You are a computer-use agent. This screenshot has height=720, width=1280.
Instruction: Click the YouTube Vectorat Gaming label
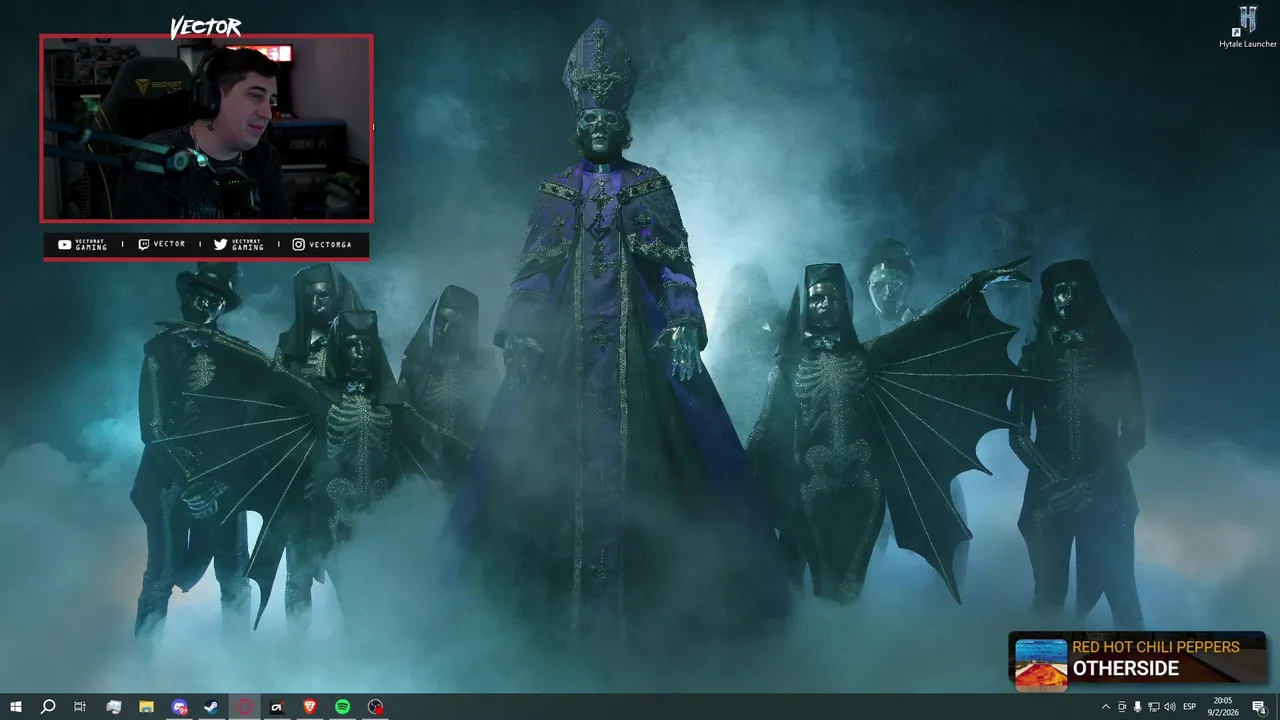[82, 244]
